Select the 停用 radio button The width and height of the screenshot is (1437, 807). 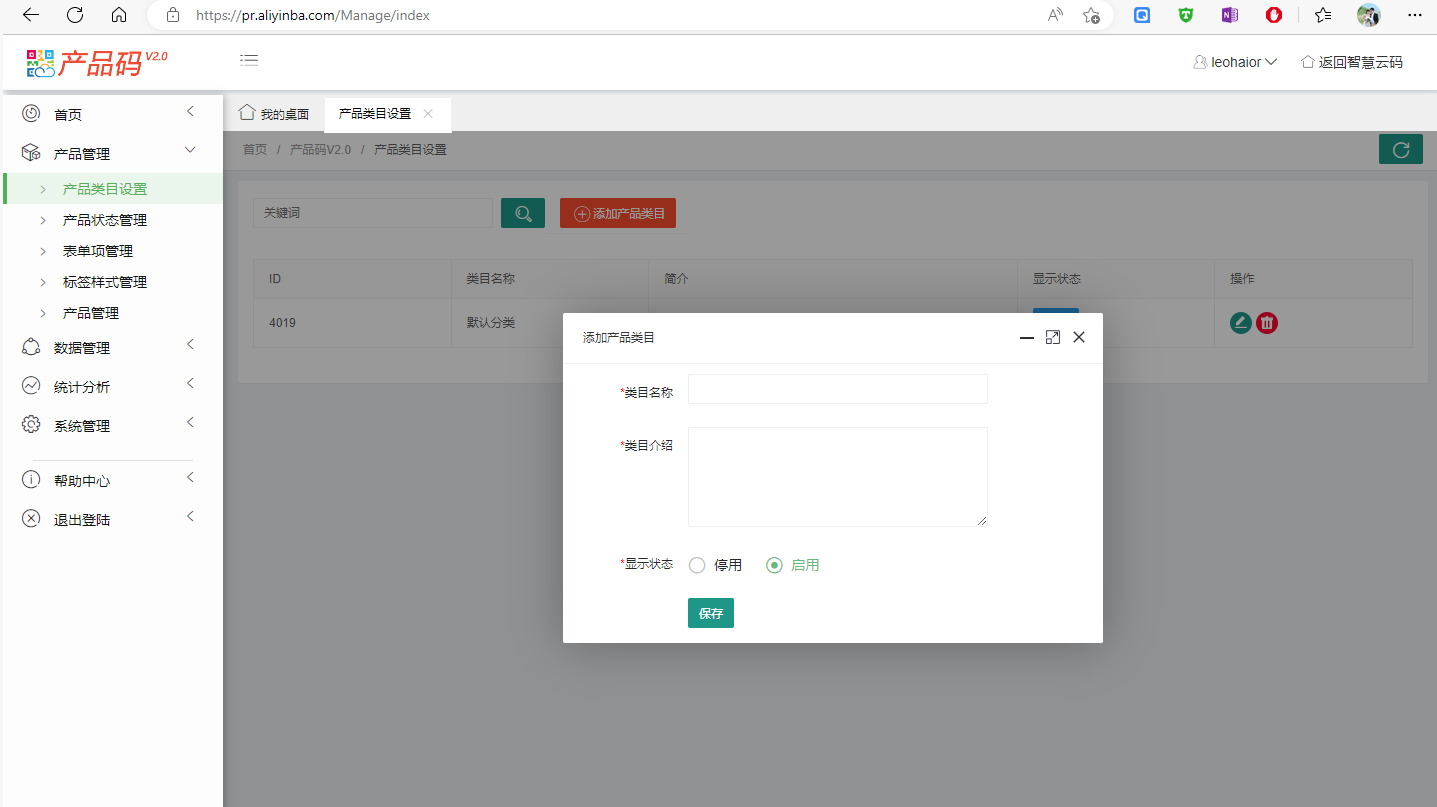[698, 565]
